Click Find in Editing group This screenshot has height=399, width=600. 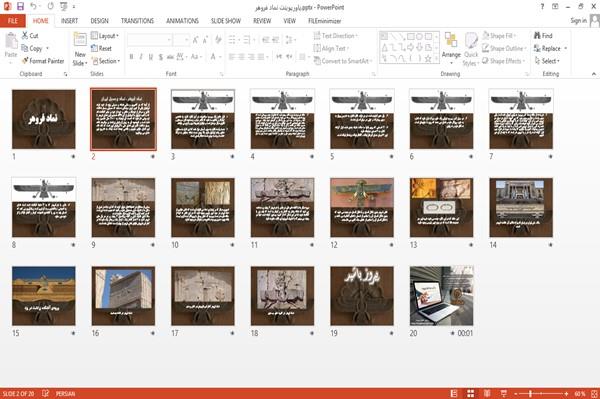click(543, 36)
